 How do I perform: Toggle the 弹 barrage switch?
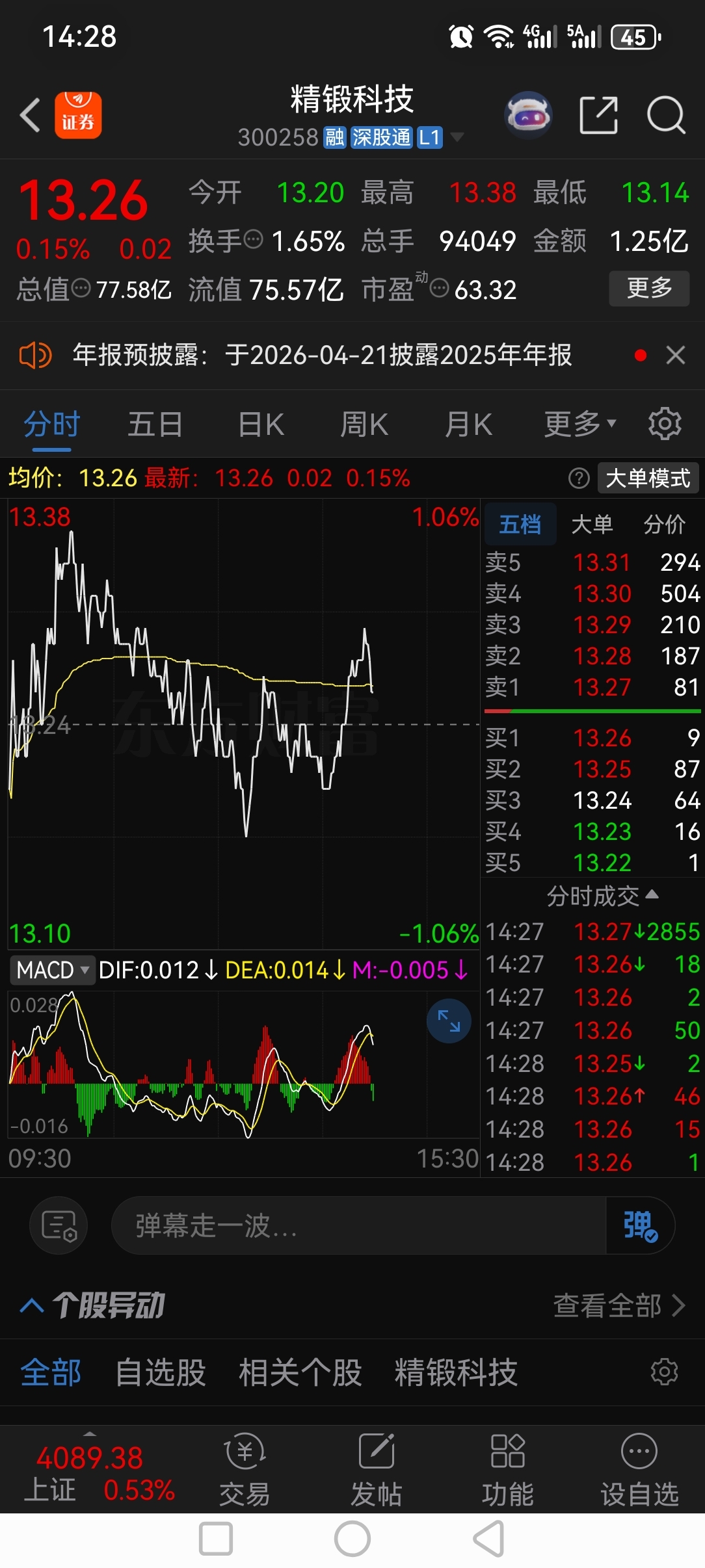tap(640, 1225)
